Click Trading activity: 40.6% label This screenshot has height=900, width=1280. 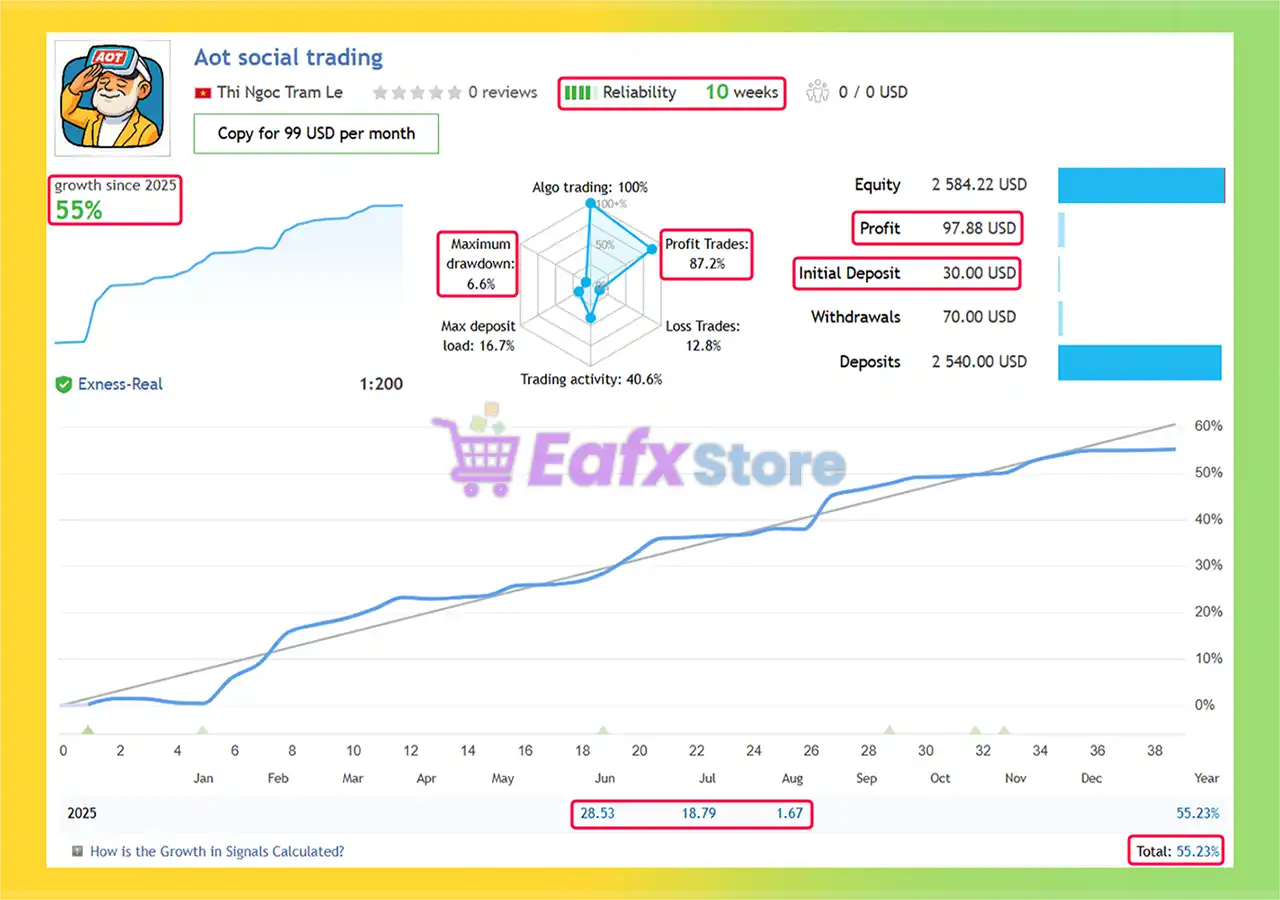(x=591, y=379)
